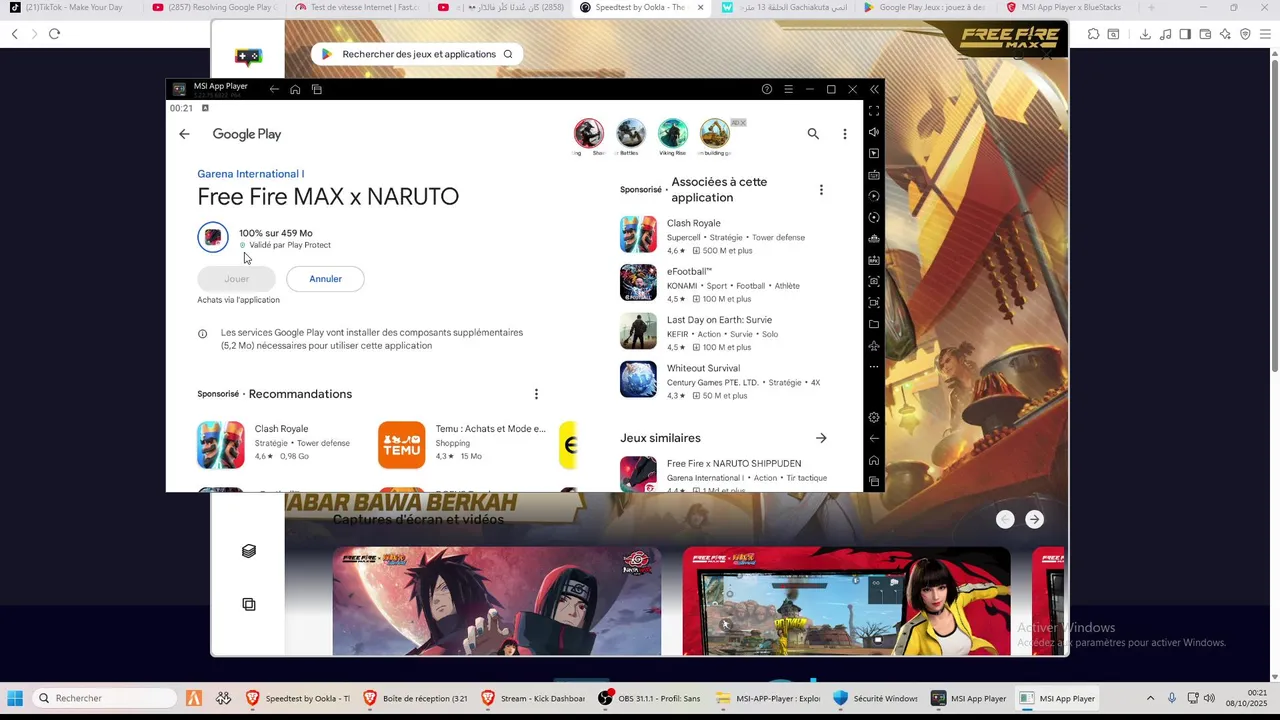Toggle fullscreen in MSI App Player sidebar
The width and height of the screenshot is (1280, 720).
point(874,111)
